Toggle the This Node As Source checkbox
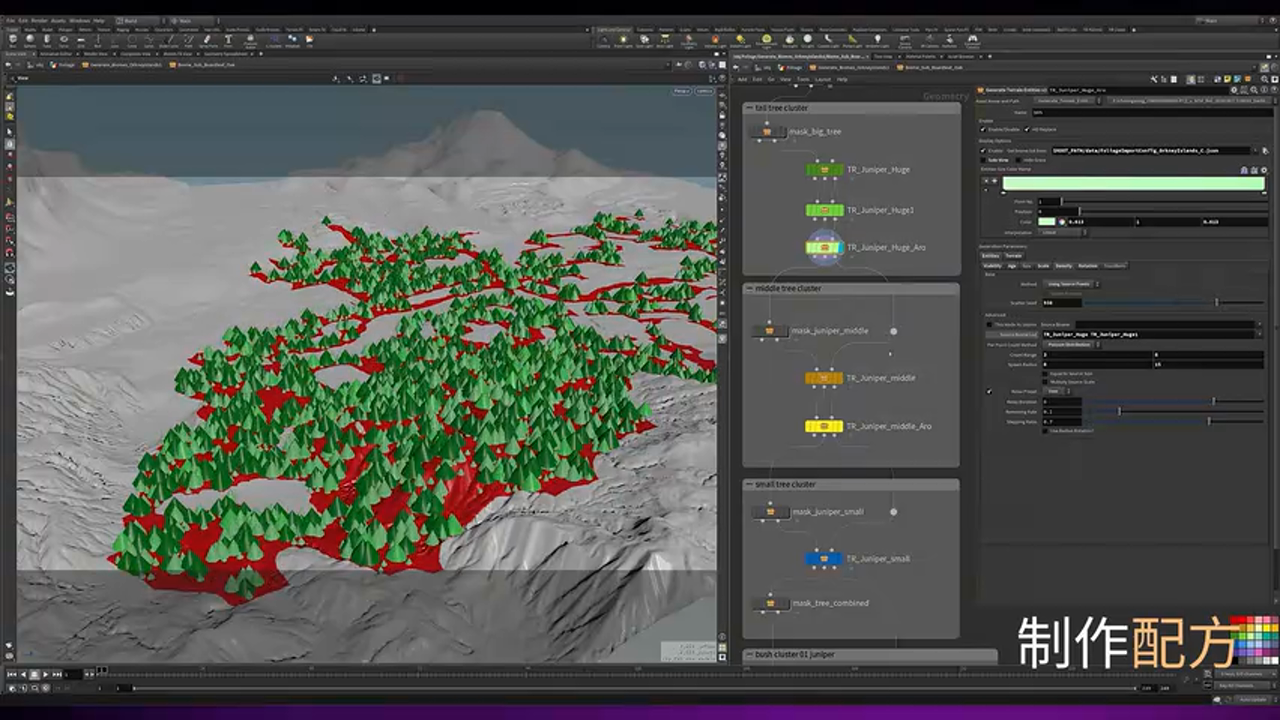Viewport: 1280px width, 720px height. coord(989,324)
